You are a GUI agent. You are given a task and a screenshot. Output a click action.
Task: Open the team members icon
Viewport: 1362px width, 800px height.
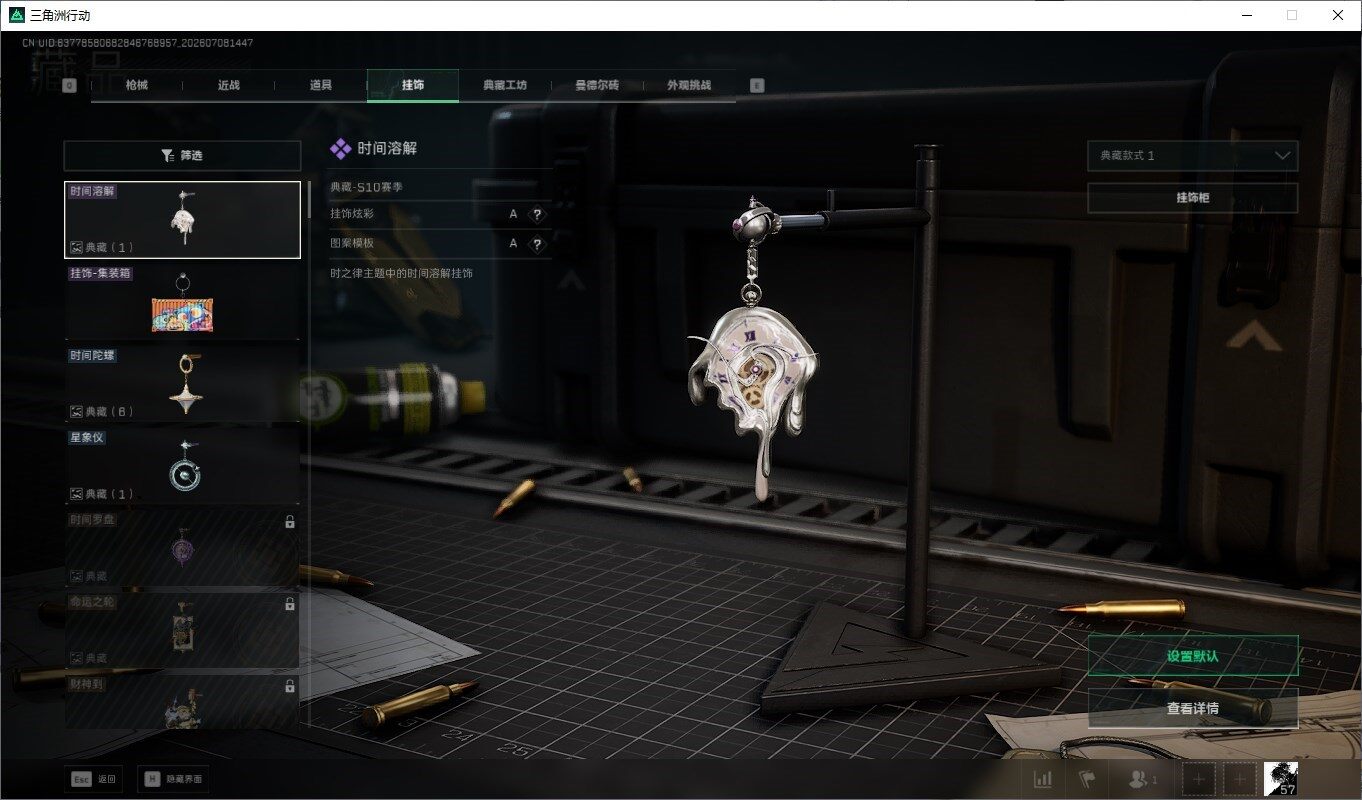1141,779
